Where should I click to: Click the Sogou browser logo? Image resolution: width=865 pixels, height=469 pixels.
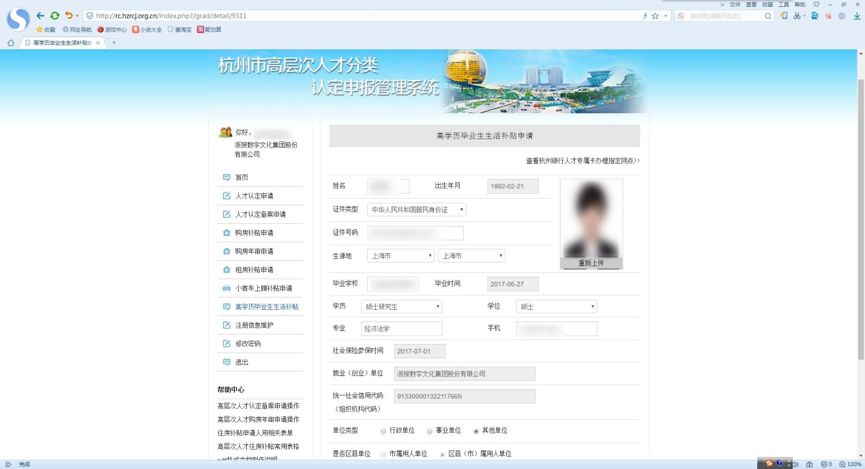coord(18,20)
